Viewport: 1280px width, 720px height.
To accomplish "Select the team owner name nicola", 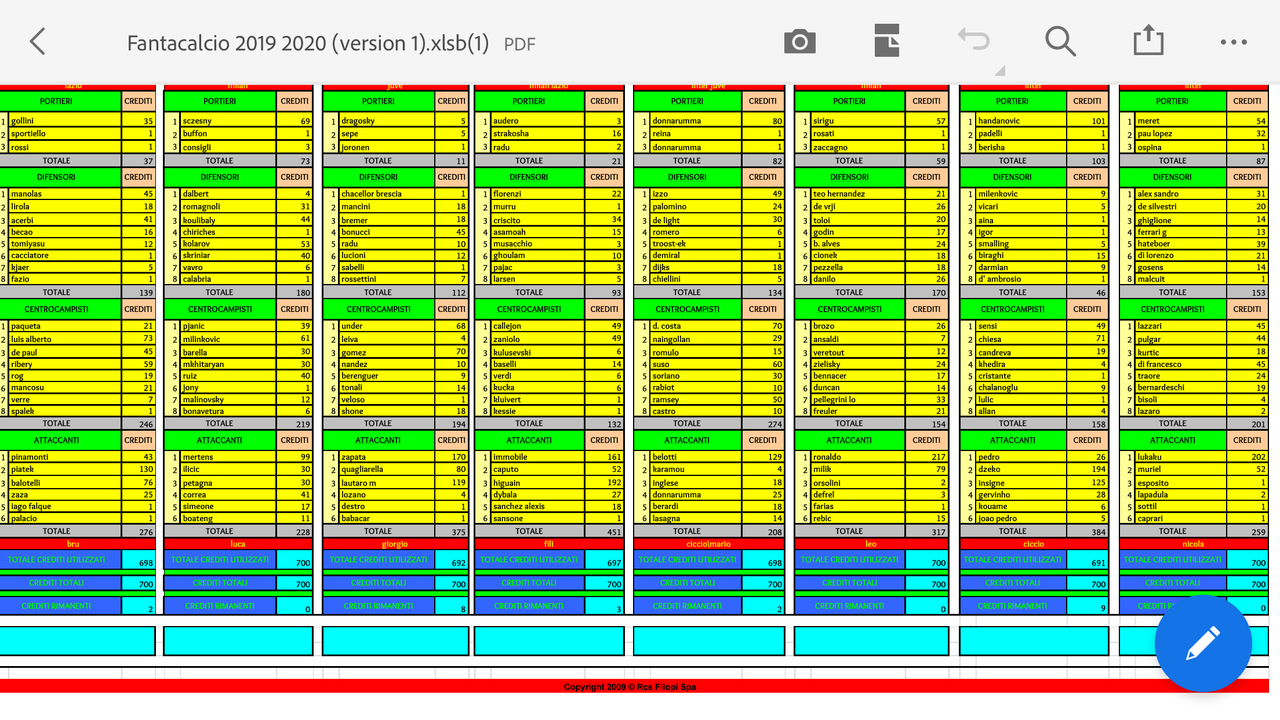I will [1192, 544].
